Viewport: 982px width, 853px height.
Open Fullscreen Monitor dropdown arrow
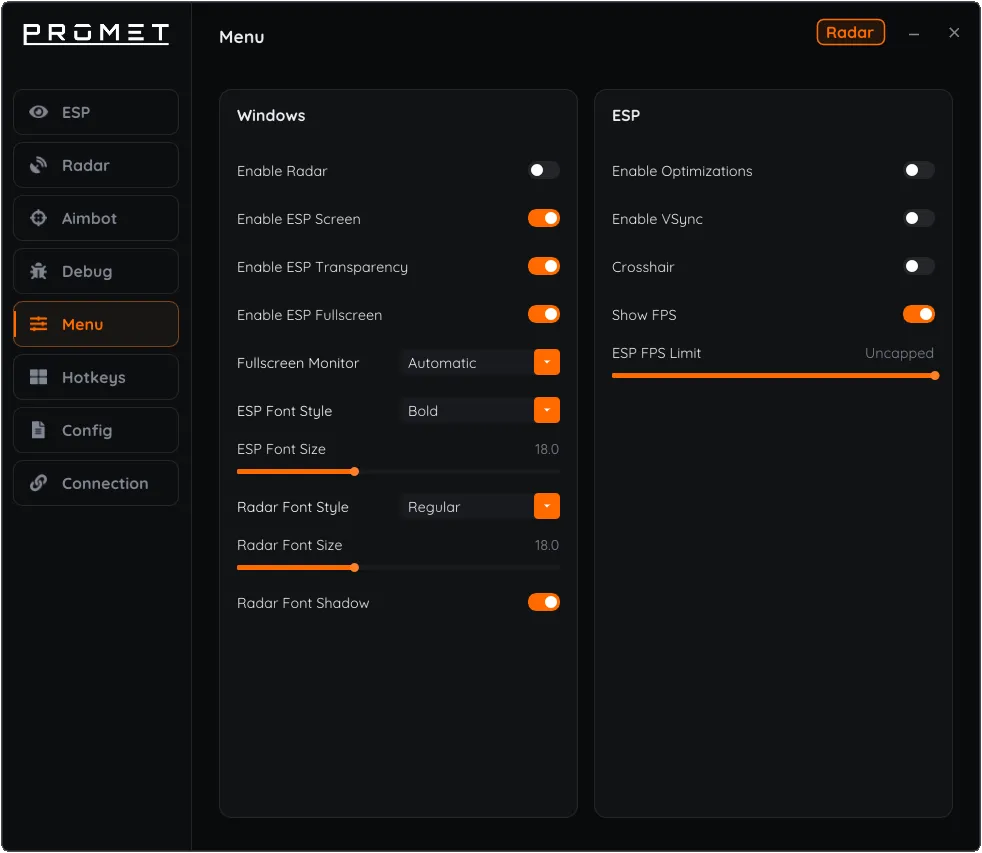click(x=547, y=362)
